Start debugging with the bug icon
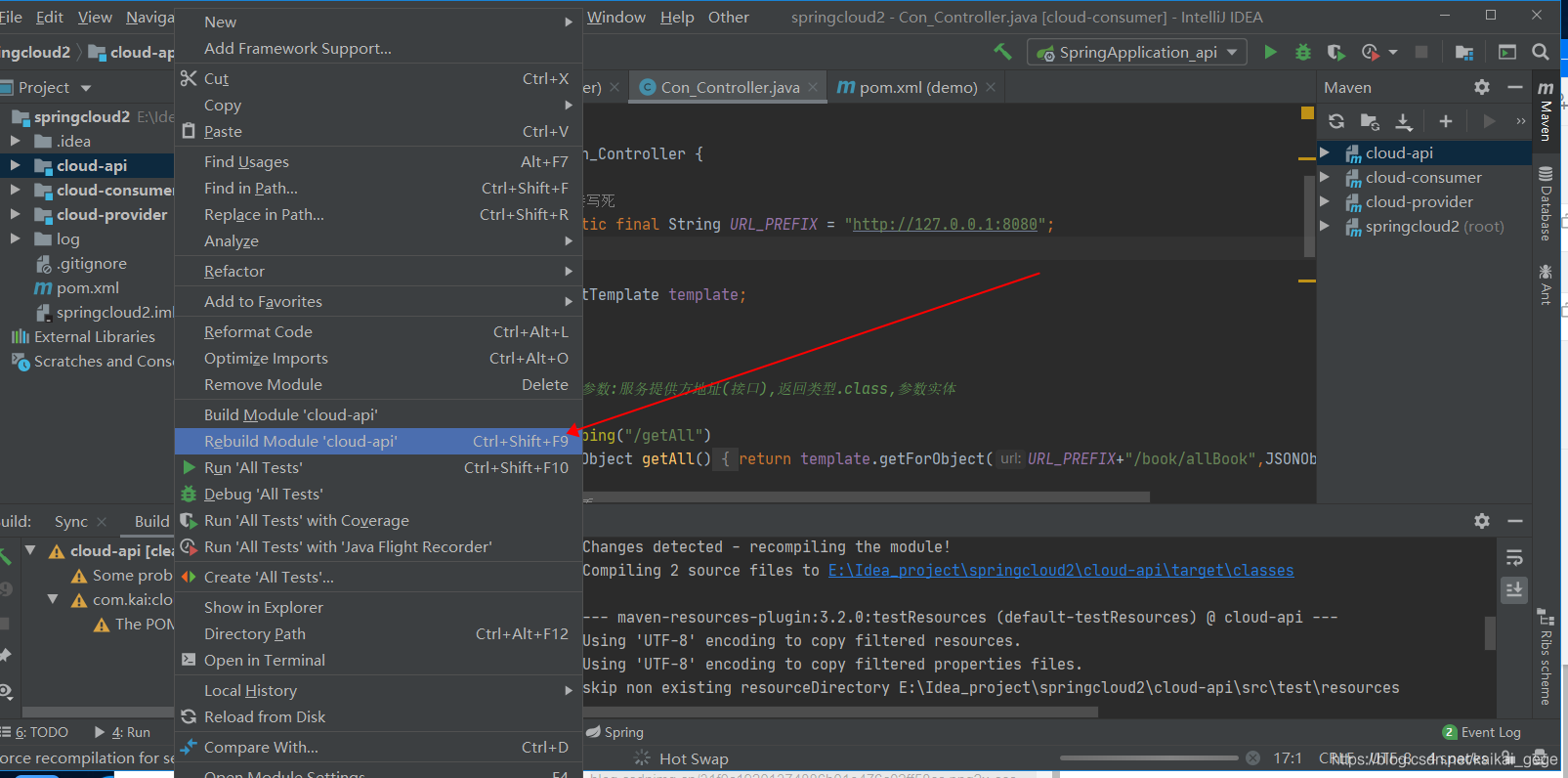The width and height of the screenshot is (1568, 778). coord(1303,52)
